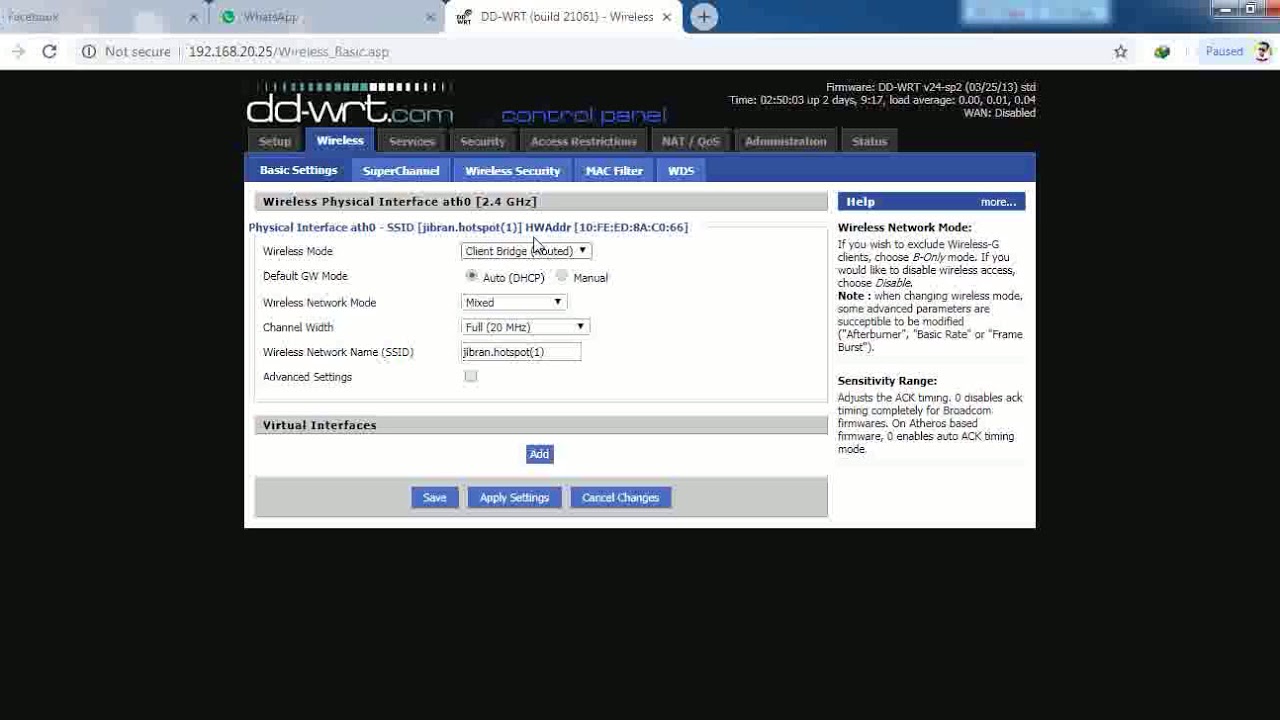This screenshot has height=720, width=1280.
Task: Select the Wireless main tab
Action: click(340, 140)
